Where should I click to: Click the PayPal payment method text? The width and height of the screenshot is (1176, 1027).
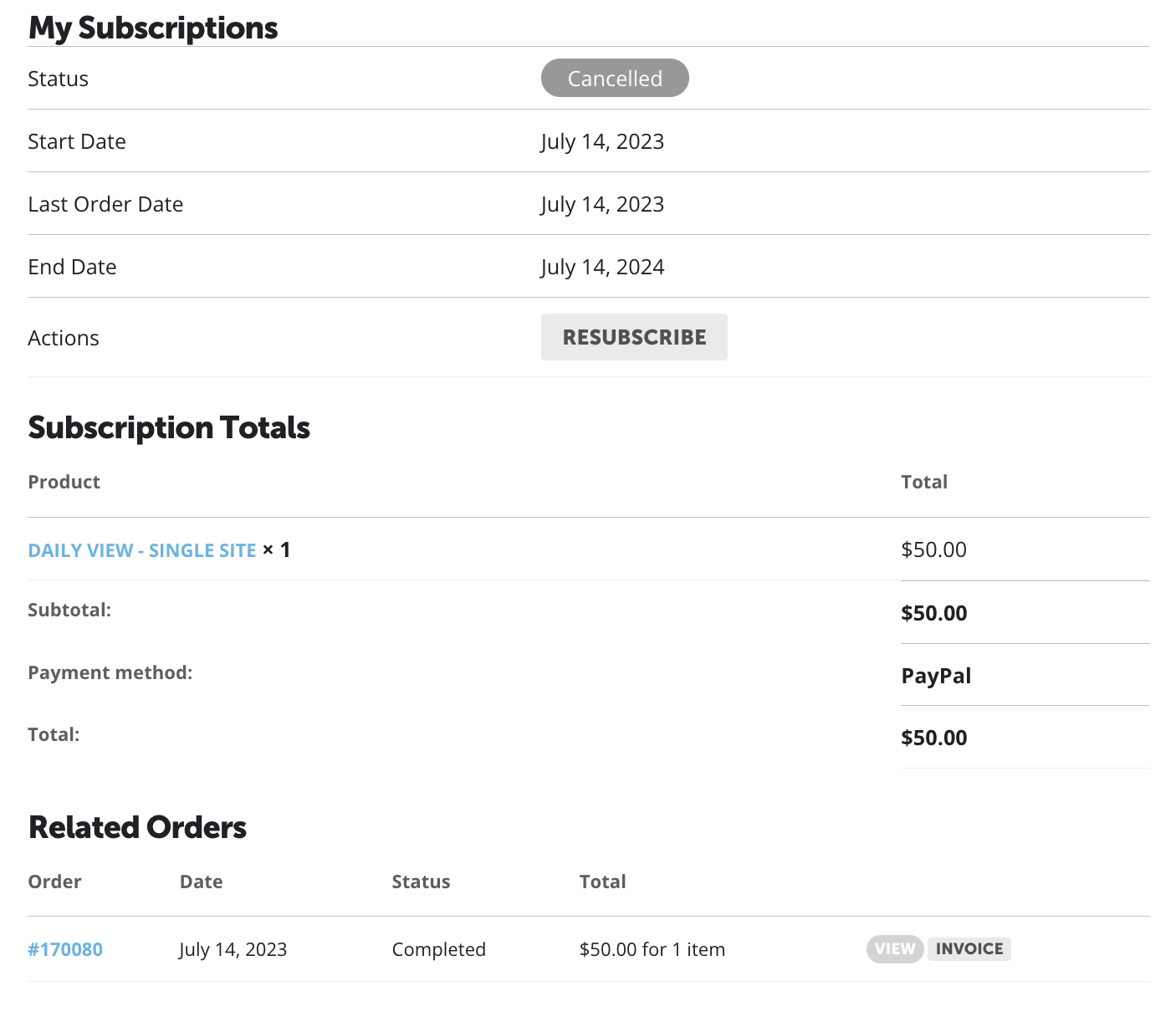pyautogui.click(x=936, y=676)
